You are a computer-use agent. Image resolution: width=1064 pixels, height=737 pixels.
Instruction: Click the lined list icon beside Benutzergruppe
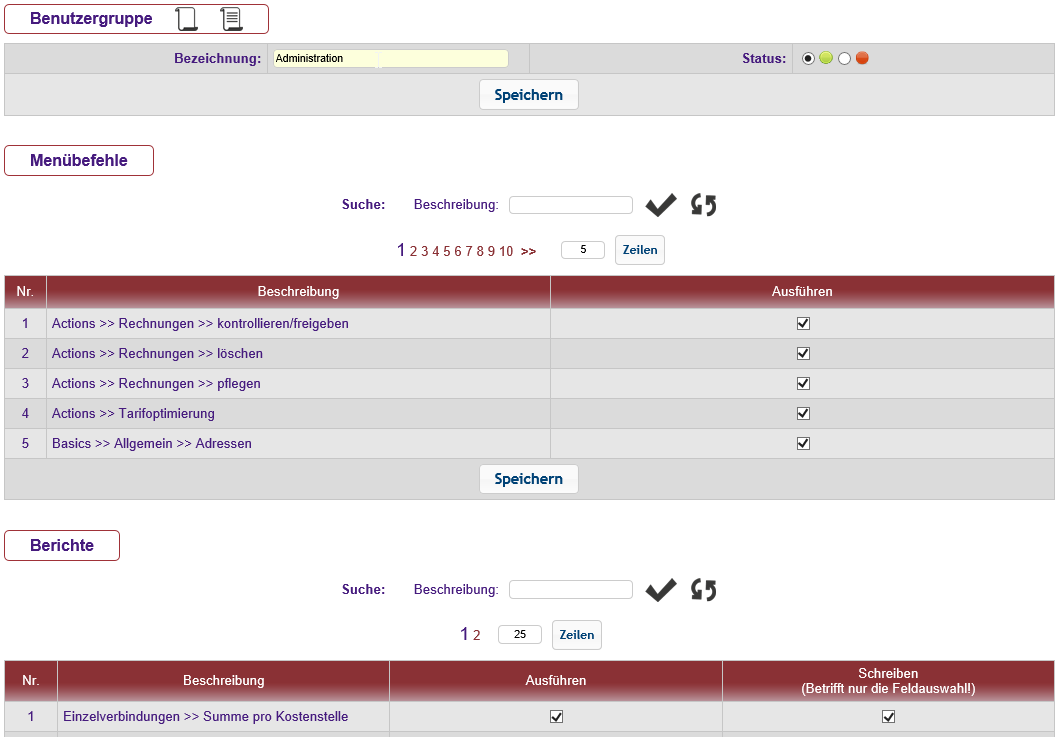point(231,19)
